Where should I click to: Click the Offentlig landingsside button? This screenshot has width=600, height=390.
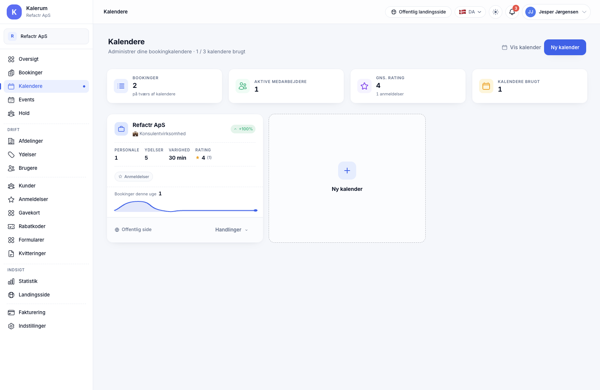click(x=418, y=12)
